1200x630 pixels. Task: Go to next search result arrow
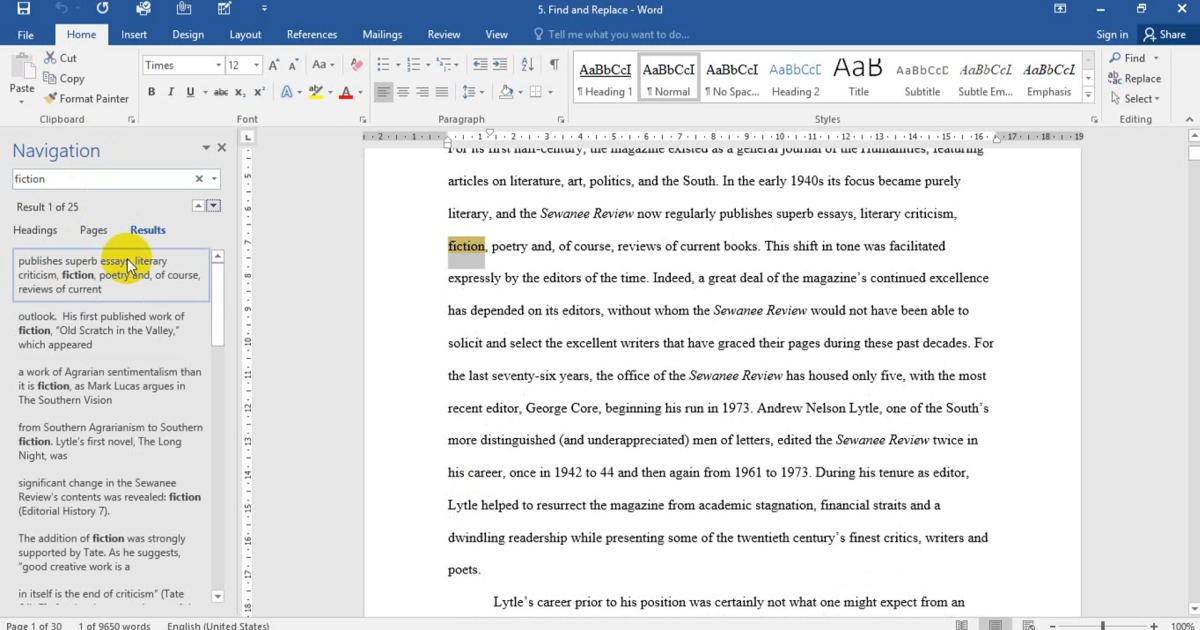pos(214,206)
